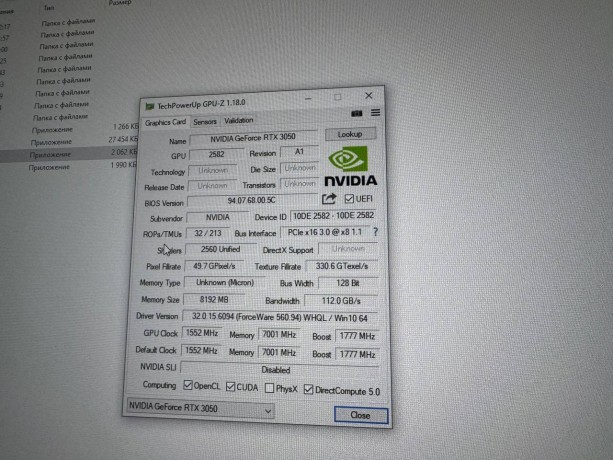The width and height of the screenshot is (613, 460).
Task: Click the GPU Clock 1552 MHz value
Action: [202, 333]
